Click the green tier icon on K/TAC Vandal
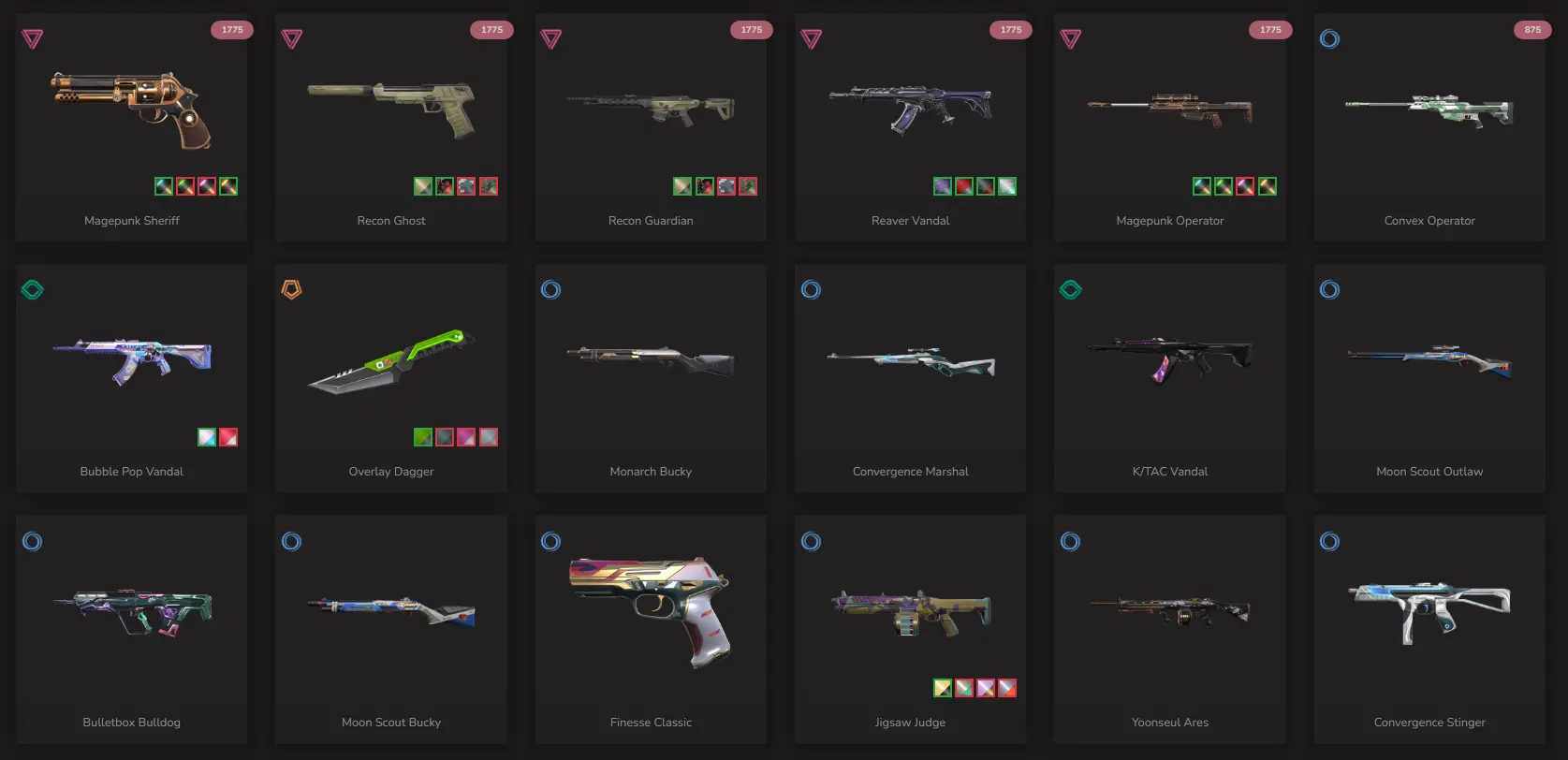 tap(1071, 290)
